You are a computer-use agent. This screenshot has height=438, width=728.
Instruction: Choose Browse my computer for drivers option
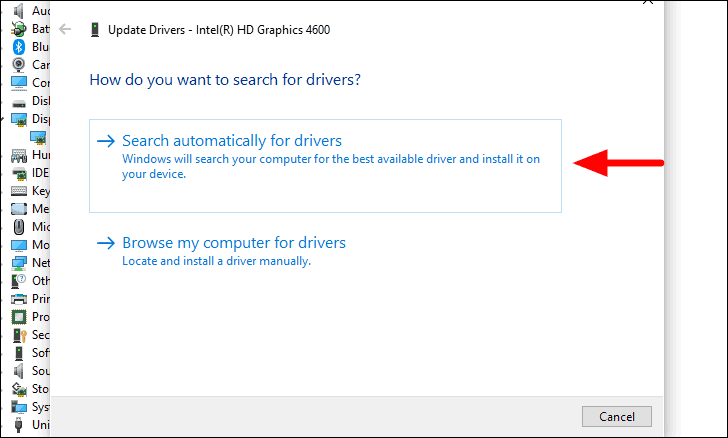tap(221, 251)
